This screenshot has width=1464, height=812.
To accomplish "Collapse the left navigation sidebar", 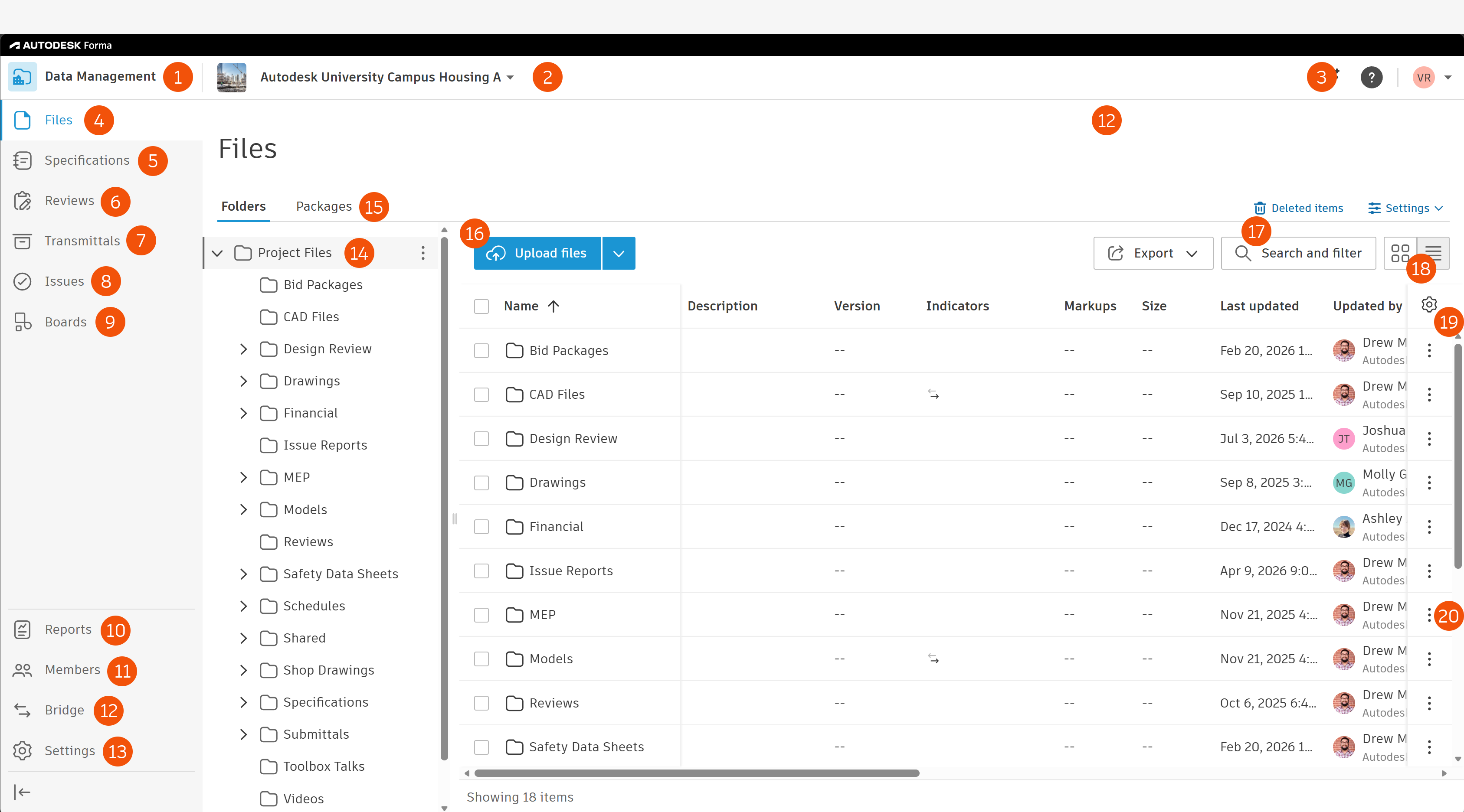I will click(22, 792).
